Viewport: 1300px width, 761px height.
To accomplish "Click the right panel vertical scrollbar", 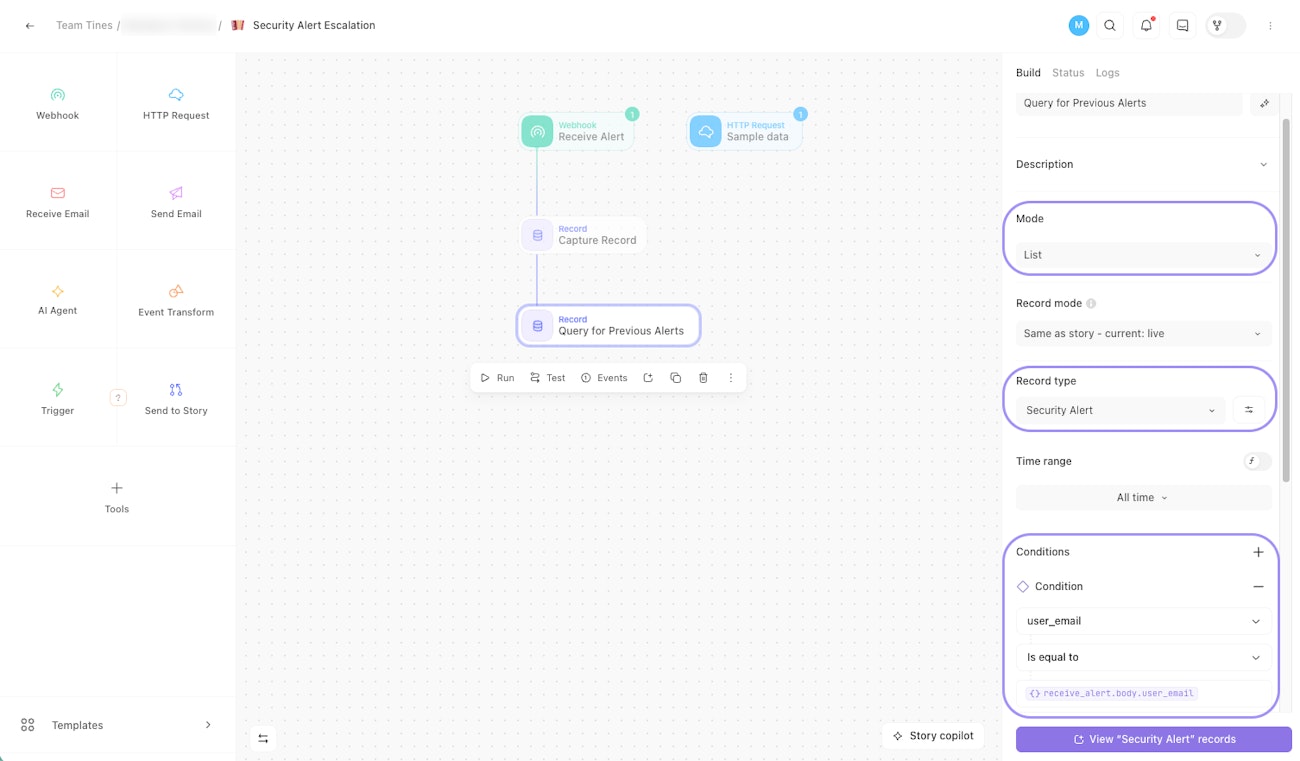I will click(x=1285, y=300).
